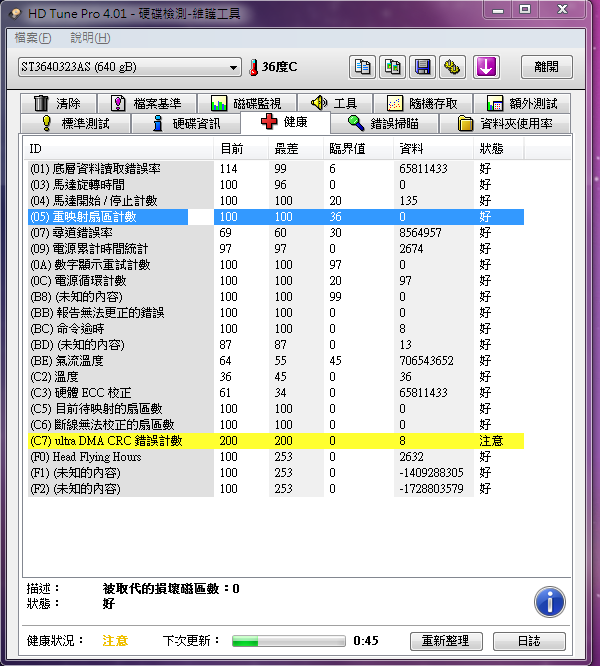Click the 狀態 column header
The width and height of the screenshot is (600, 666).
[x=499, y=149]
